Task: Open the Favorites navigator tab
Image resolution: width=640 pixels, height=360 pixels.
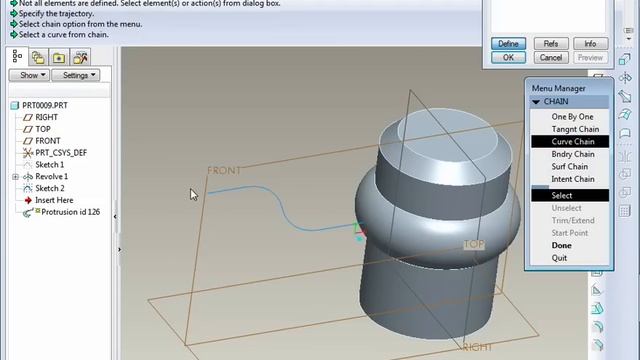Action: [x=80, y=58]
